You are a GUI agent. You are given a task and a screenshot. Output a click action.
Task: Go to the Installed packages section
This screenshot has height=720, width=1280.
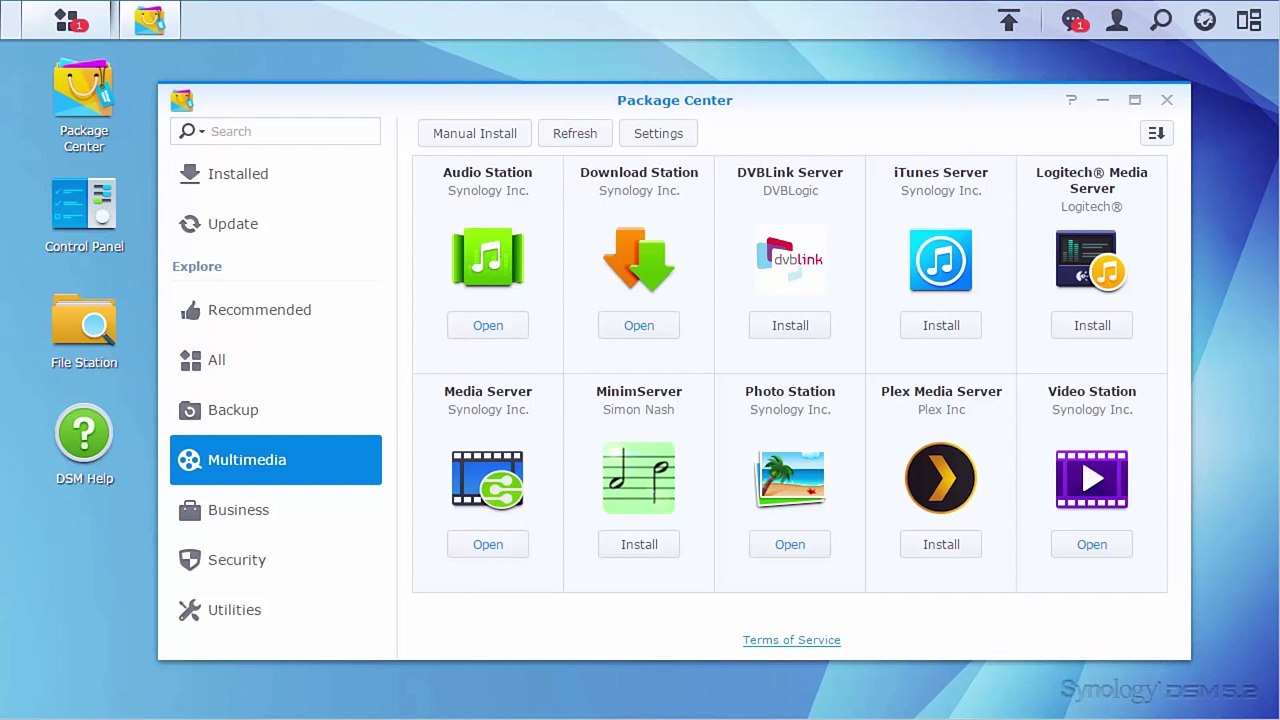(276, 174)
